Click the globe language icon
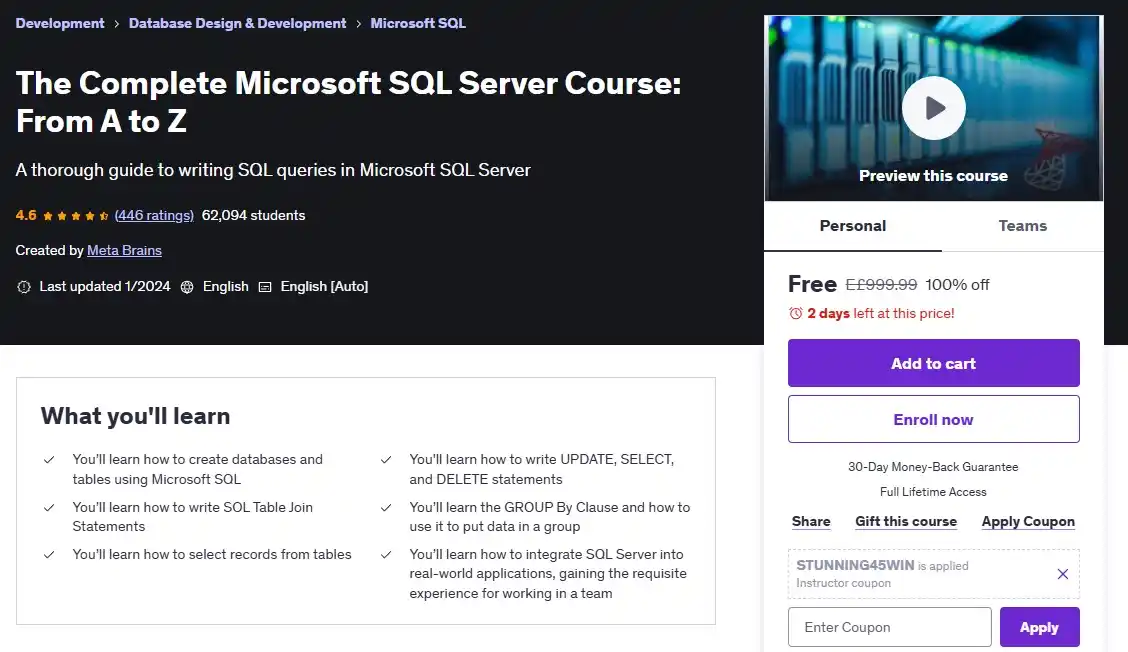The image size is (1128, 652). coord(187,286)
